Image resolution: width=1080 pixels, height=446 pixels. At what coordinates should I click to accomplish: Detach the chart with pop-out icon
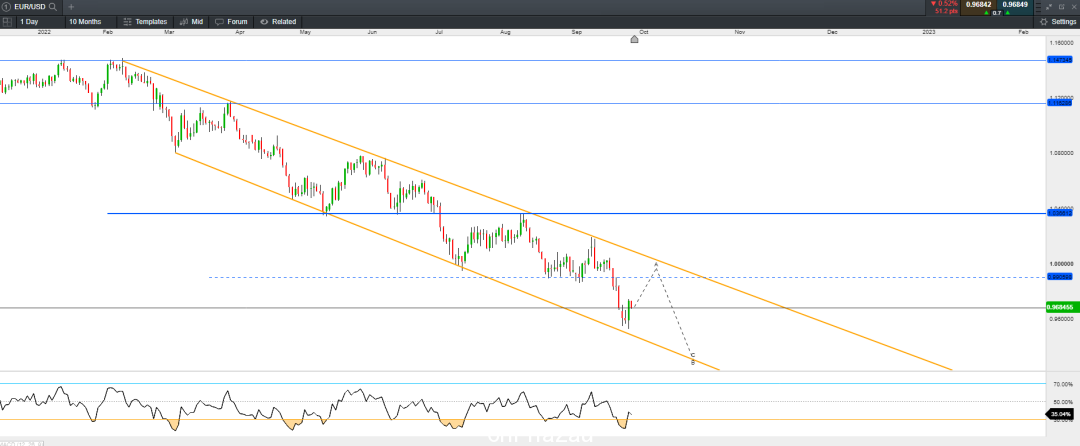tap(1061, 7)
